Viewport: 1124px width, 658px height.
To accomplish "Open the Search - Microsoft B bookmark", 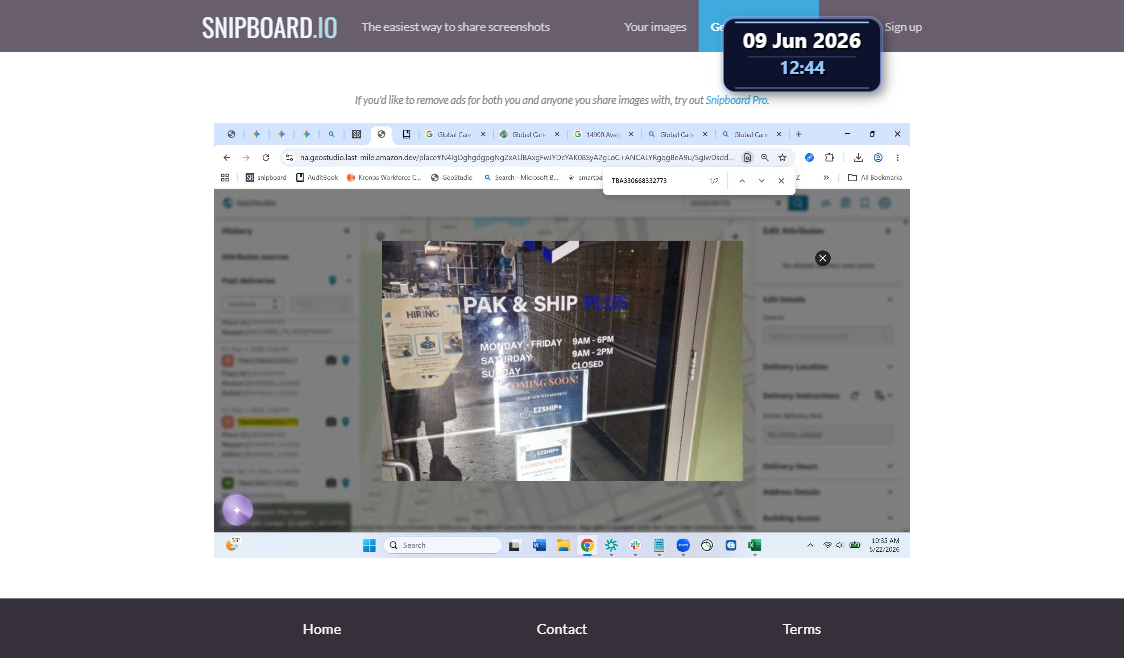I will (521, 177).
